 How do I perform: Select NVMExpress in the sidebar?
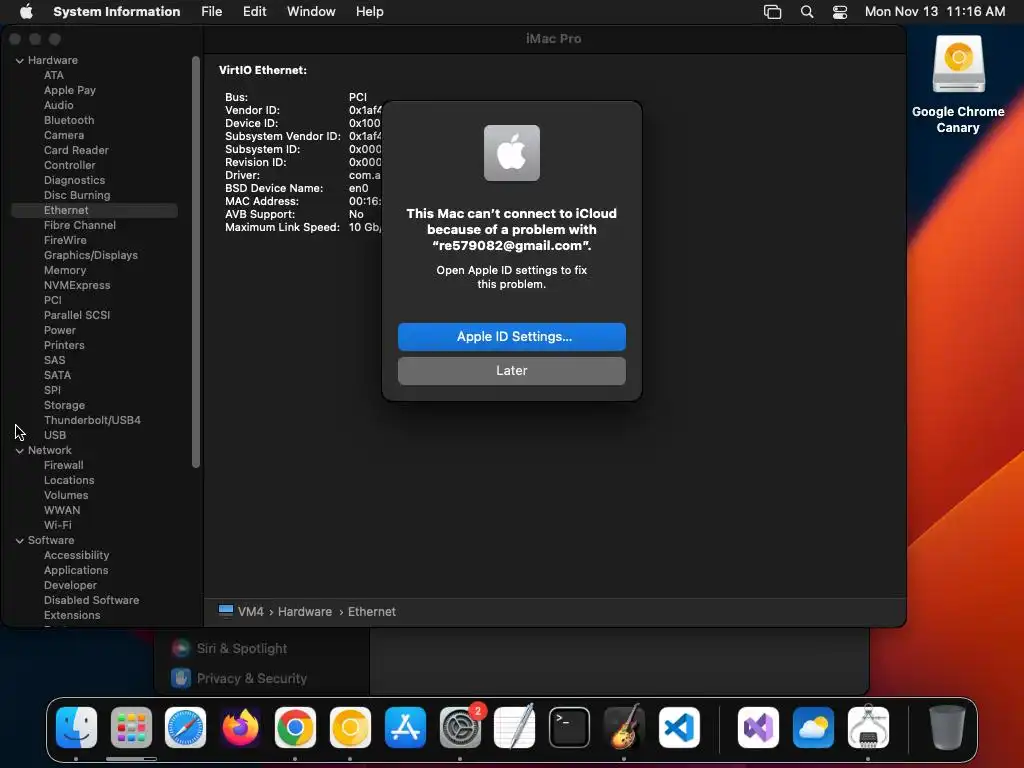pos(76,285)
